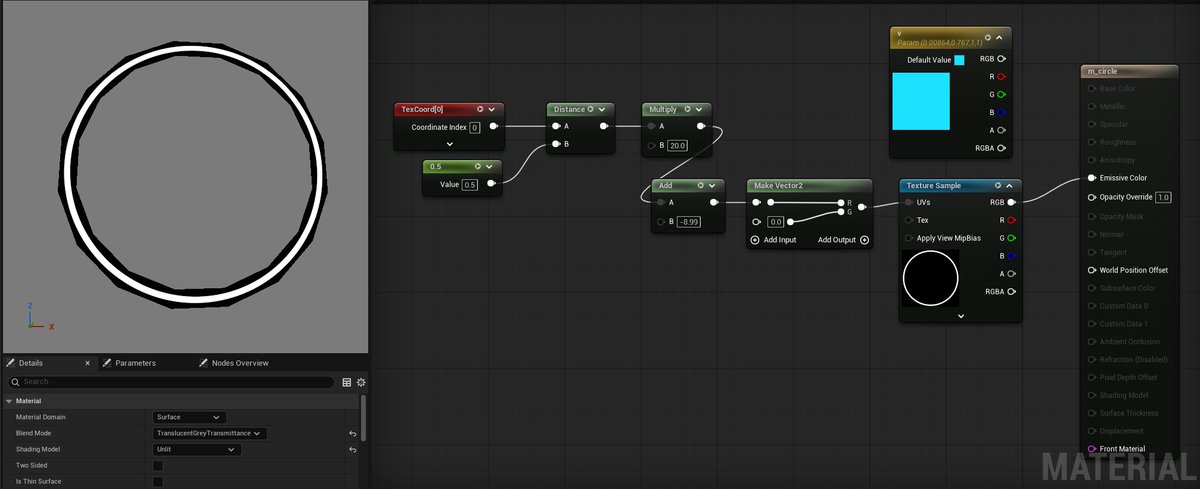The width and height of the screenshot is (1200, 489).
Task: Edit the Coordinate Index value field
Action: 475,127
